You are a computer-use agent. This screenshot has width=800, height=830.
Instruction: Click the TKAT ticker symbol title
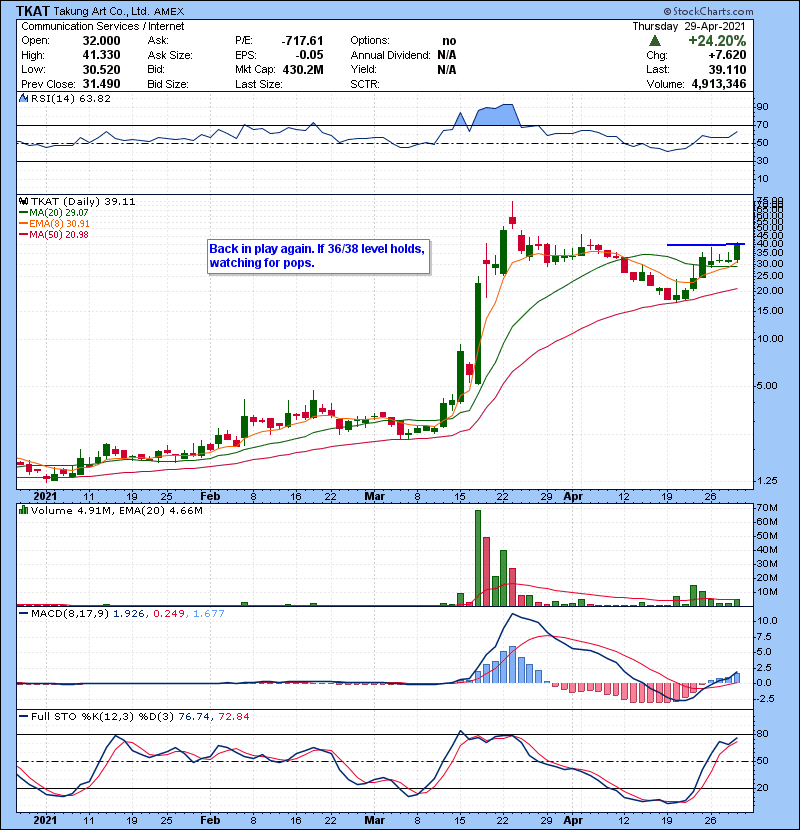pos(33,11)
